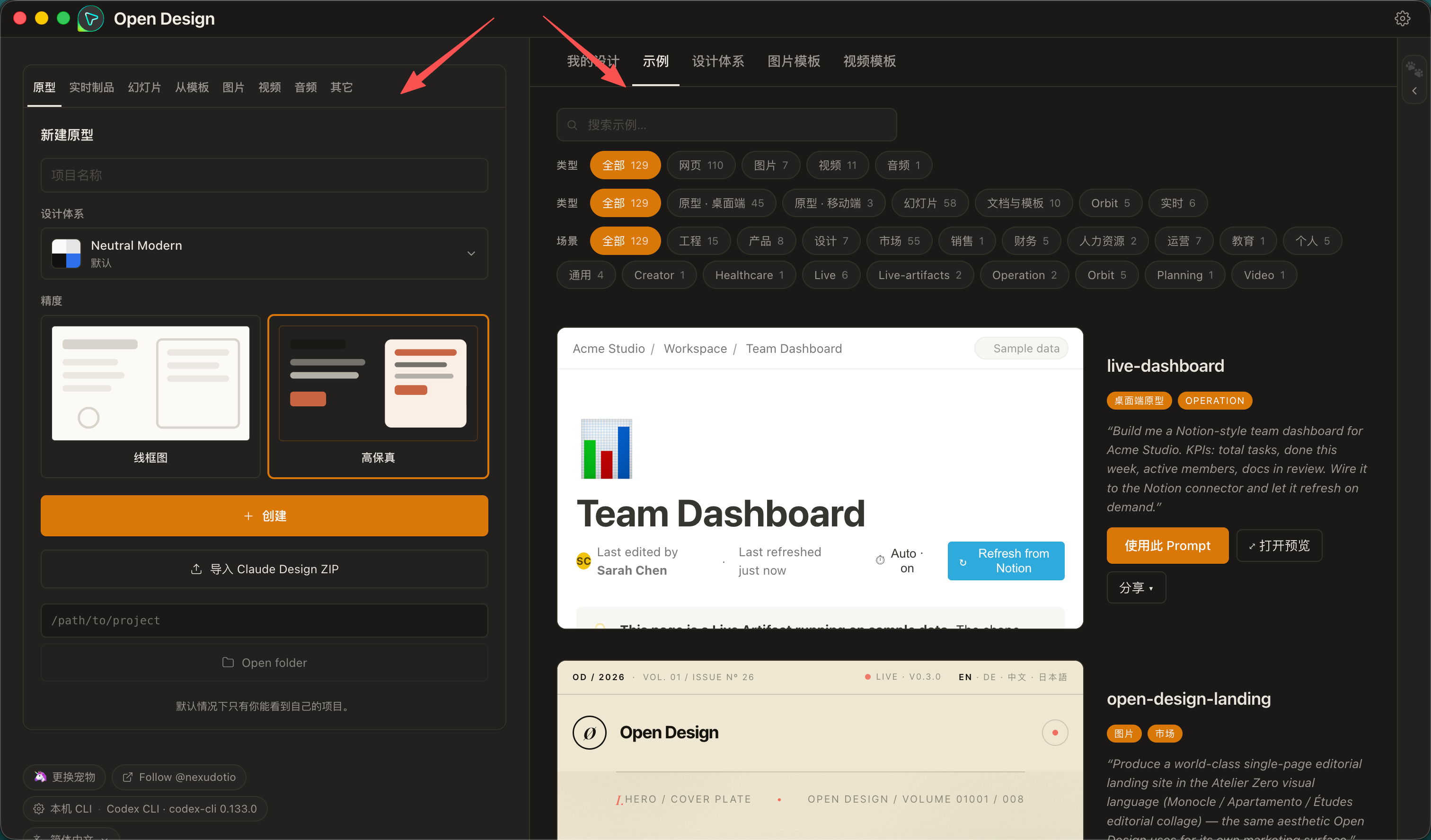Toggle the 原型 · 移动端 3 filter

pyautogui.click(x=834, y=203)
